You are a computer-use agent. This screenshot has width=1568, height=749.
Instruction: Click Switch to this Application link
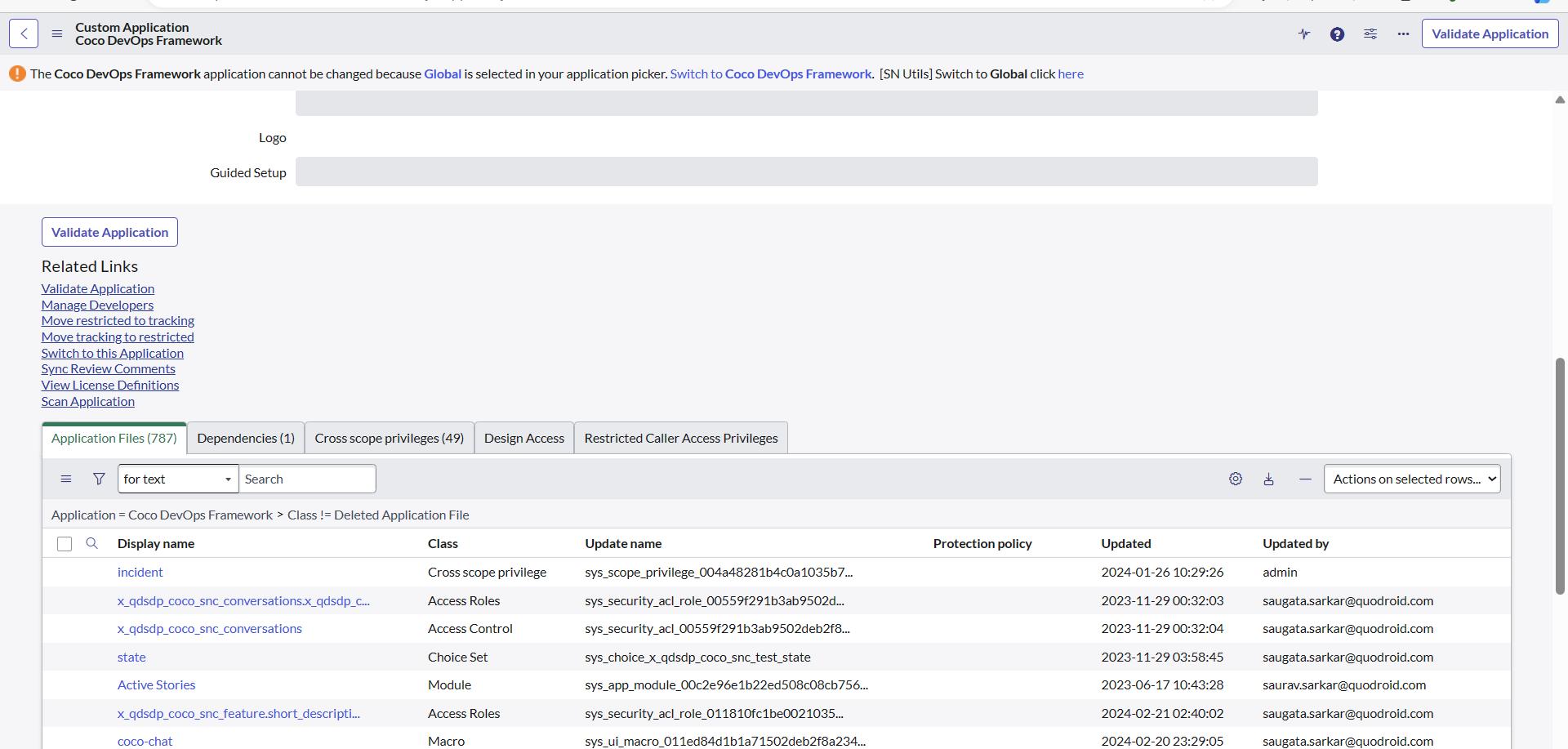click(113, 353)
